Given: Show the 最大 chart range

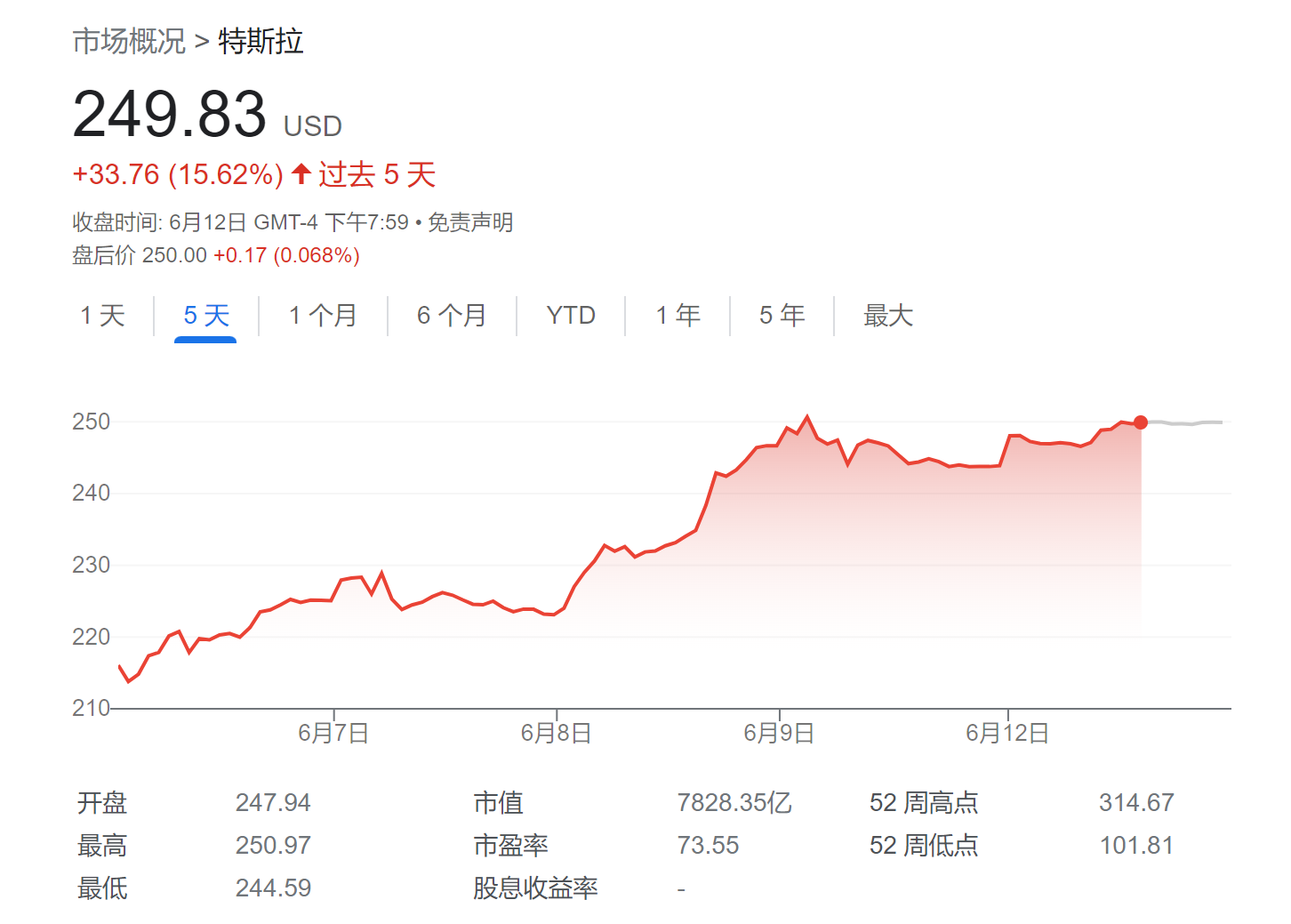Looking at the screenshot, I should coord(888,315).
